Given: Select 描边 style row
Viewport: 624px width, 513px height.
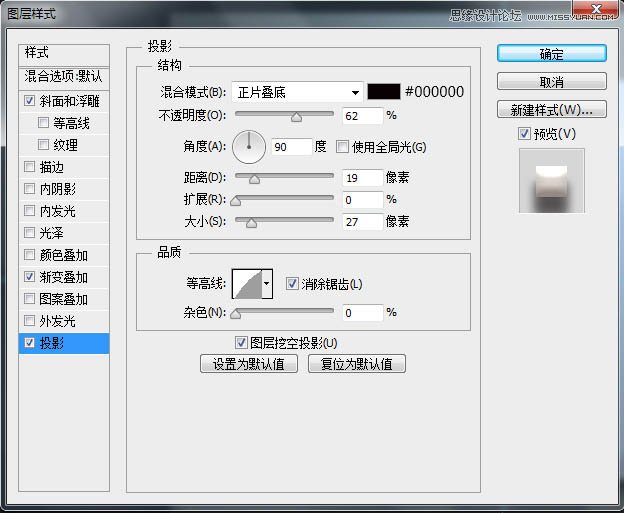Looking at the screenshot, I should (x=64, y=167).
